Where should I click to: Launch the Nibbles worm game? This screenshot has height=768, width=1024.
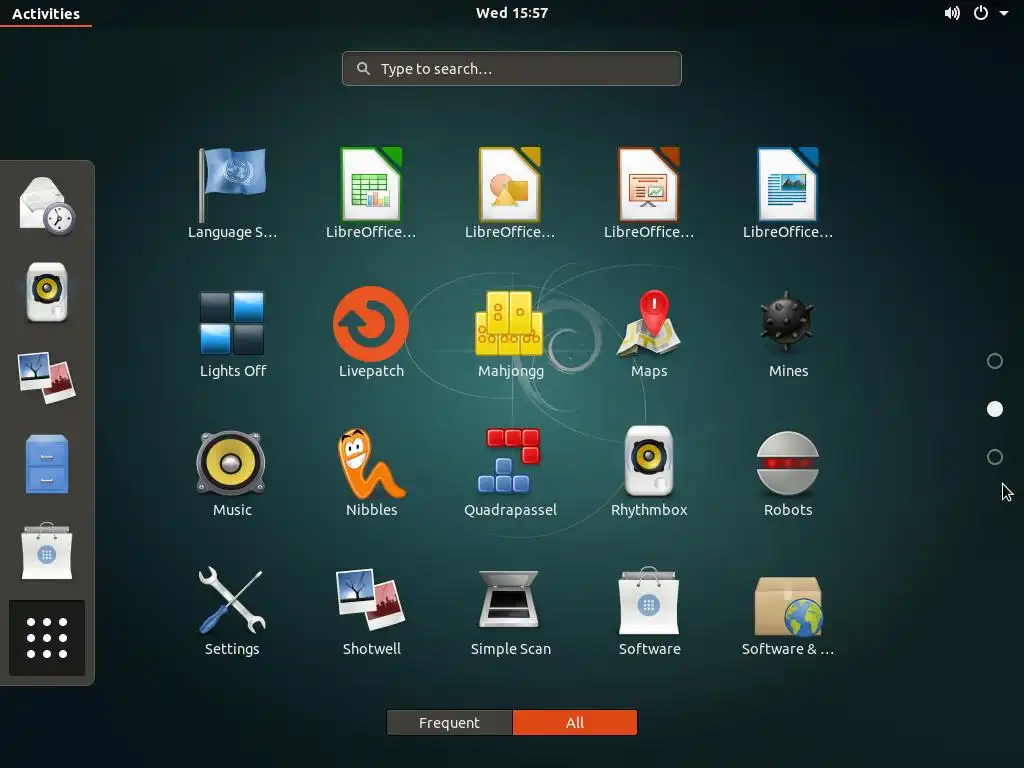pyautogui.click(x=371, y=462)
